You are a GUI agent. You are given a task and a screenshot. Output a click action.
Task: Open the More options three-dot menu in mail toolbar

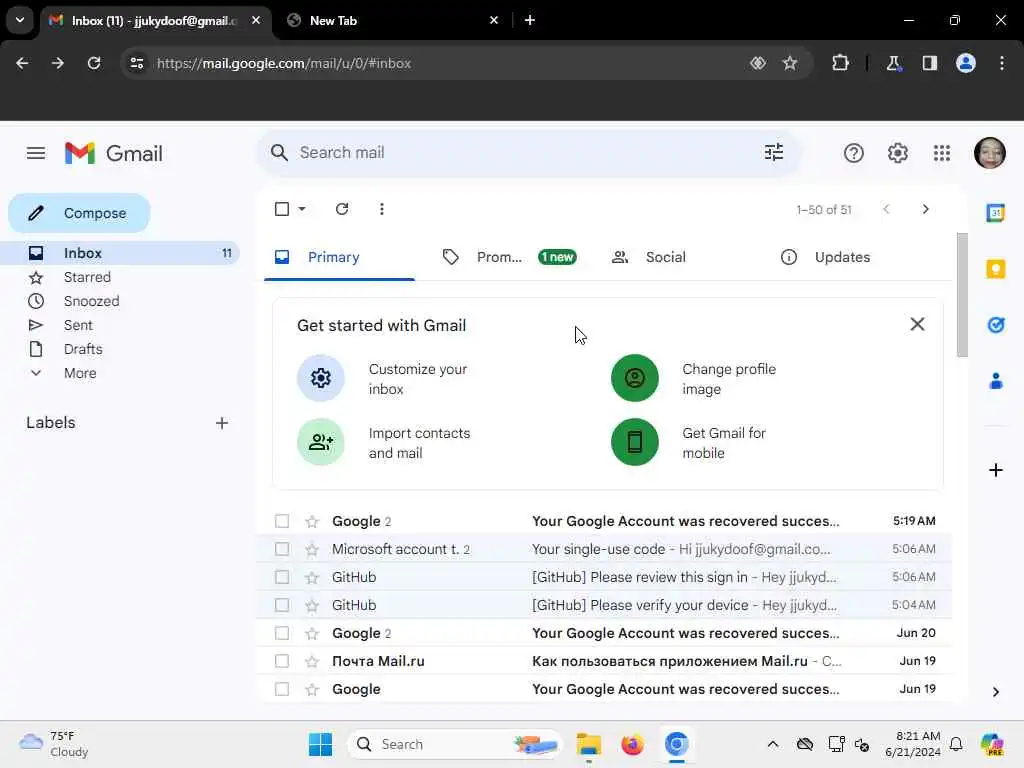(x=381, y=209)
